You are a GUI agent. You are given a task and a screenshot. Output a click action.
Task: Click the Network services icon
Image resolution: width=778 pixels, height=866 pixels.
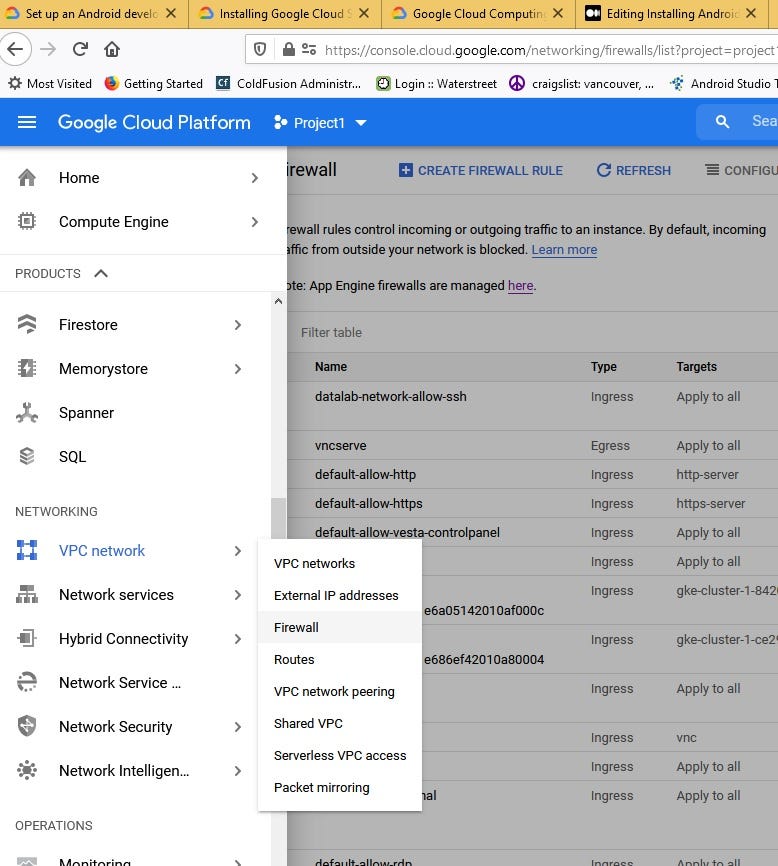pos(27,594)
